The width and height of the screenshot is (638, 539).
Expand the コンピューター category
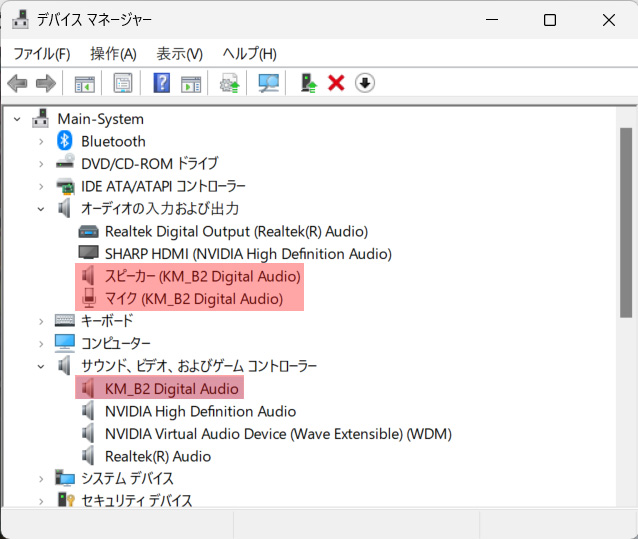[x=41, y=344]
